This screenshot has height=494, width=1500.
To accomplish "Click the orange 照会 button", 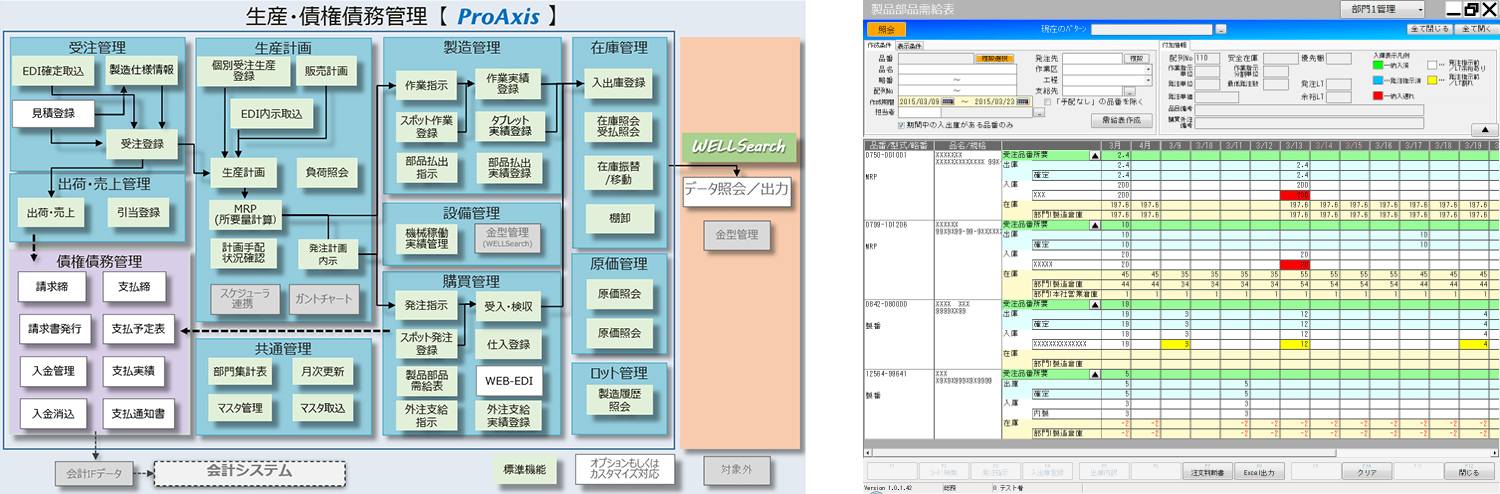I will (x=886, y=29).
